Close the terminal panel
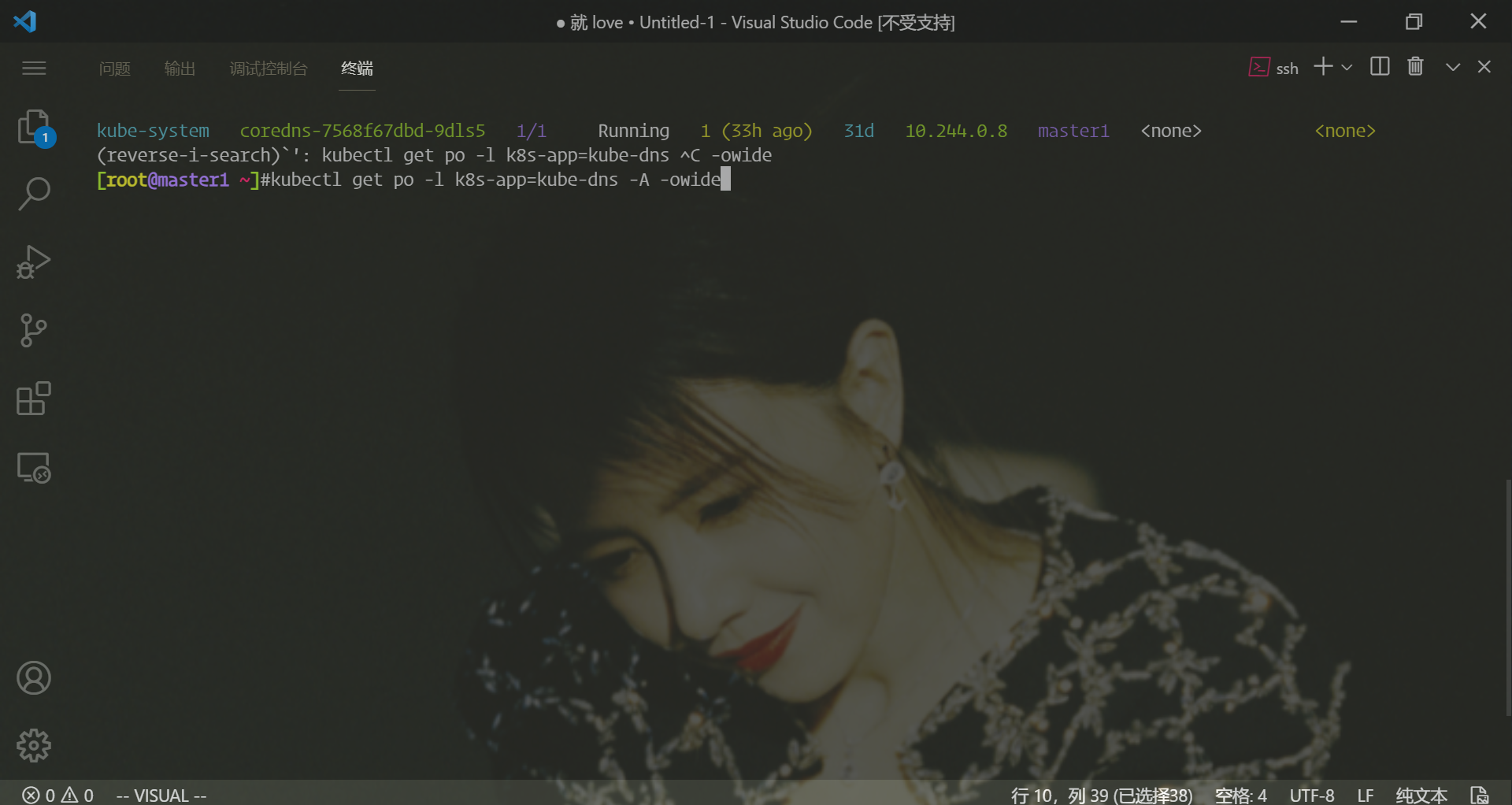Screen dimensions: 1512x805 pos(1484,67)
